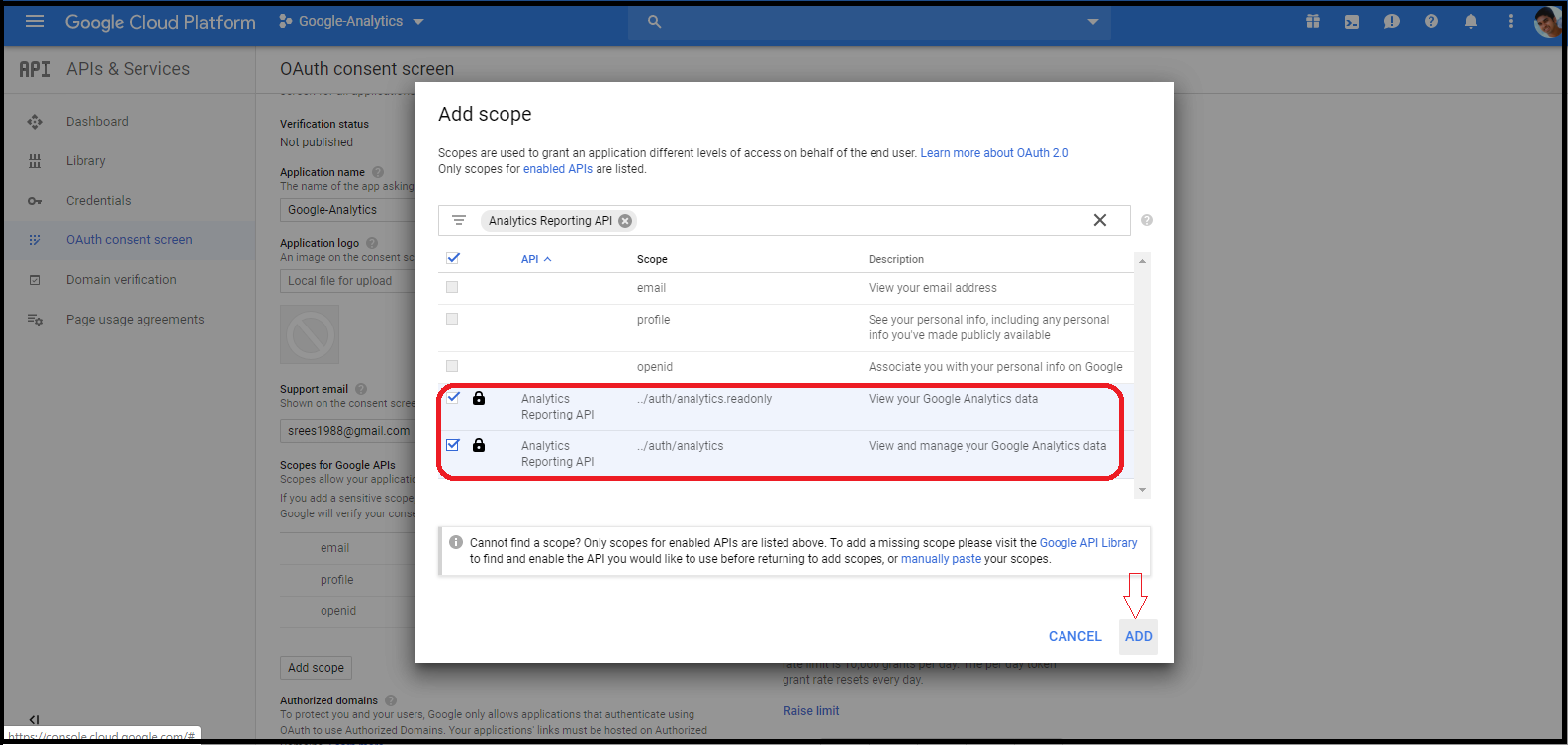Click the search magnifier icon in top bar
1568x745 pixels.
(x=654, y=21)
